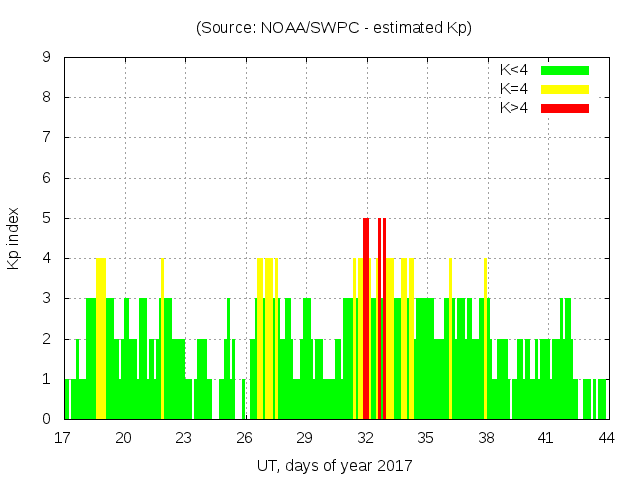Select the K=4 legend label text
The image size is (640, 480).
click(x=514, y=89)
